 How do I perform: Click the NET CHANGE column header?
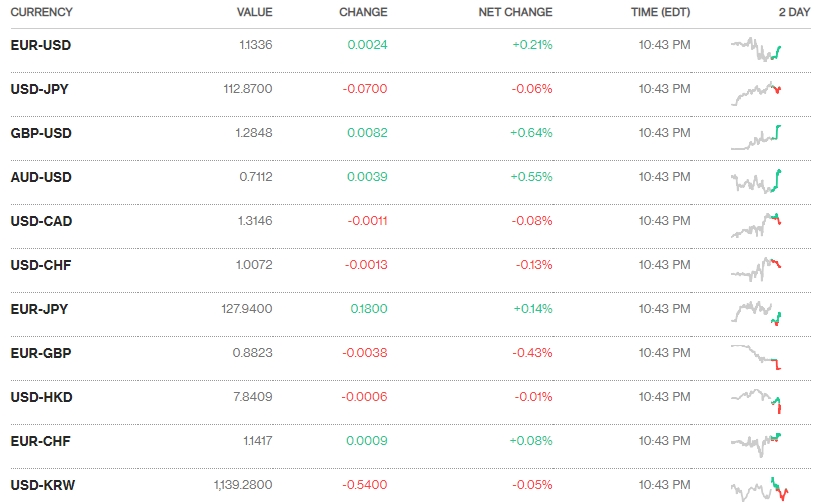pyautogui.click(x=517, y=12)
